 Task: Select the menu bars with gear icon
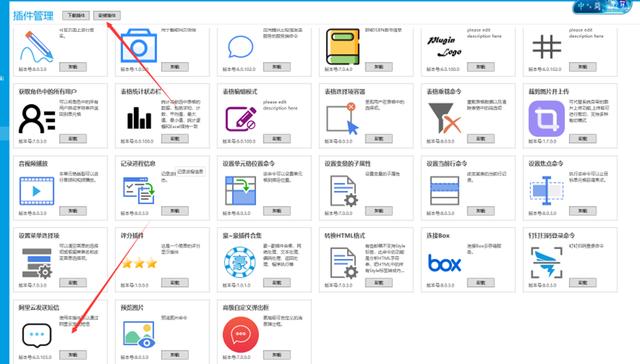(x=37, y=263)
